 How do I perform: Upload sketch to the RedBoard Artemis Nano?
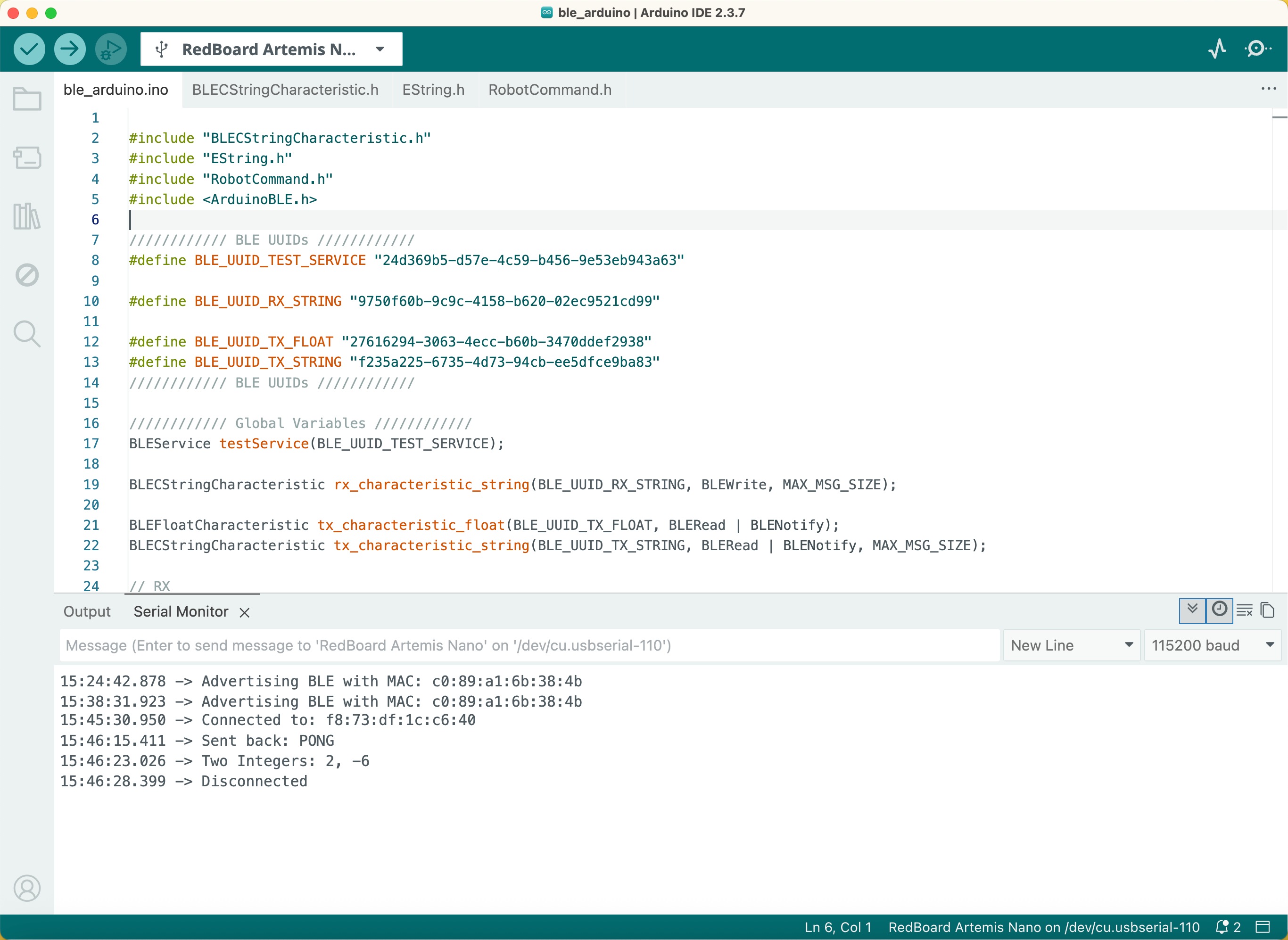70,49
